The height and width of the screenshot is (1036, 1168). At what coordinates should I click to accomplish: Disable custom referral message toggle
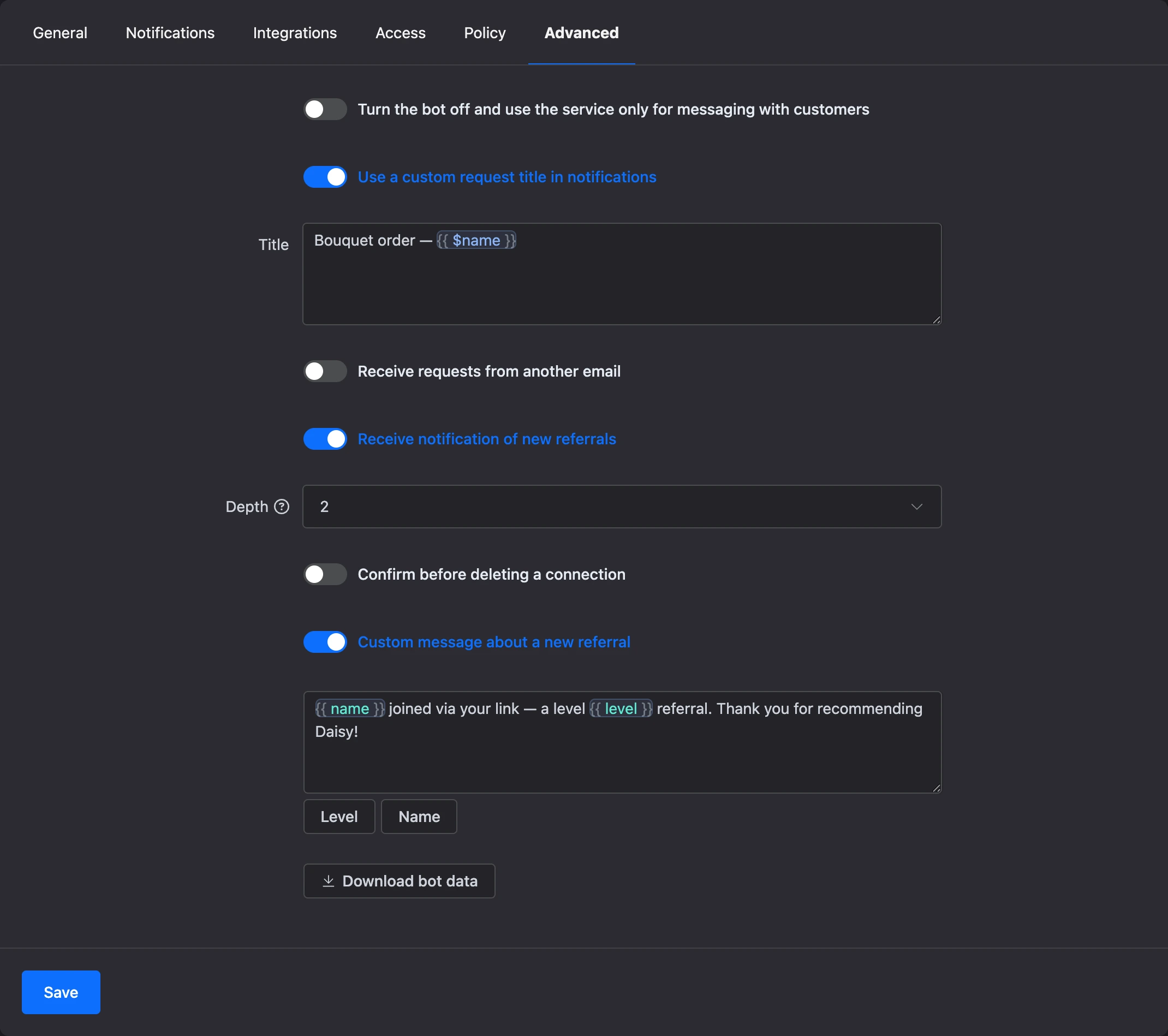coord(325,642)
